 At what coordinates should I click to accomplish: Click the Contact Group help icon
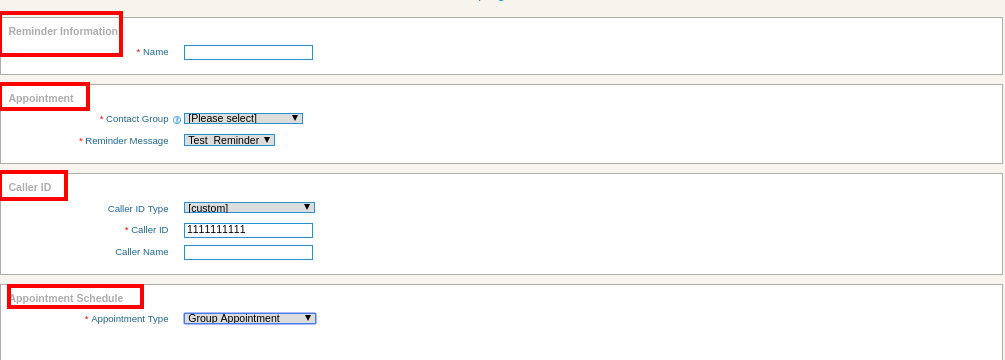point(177,120)
